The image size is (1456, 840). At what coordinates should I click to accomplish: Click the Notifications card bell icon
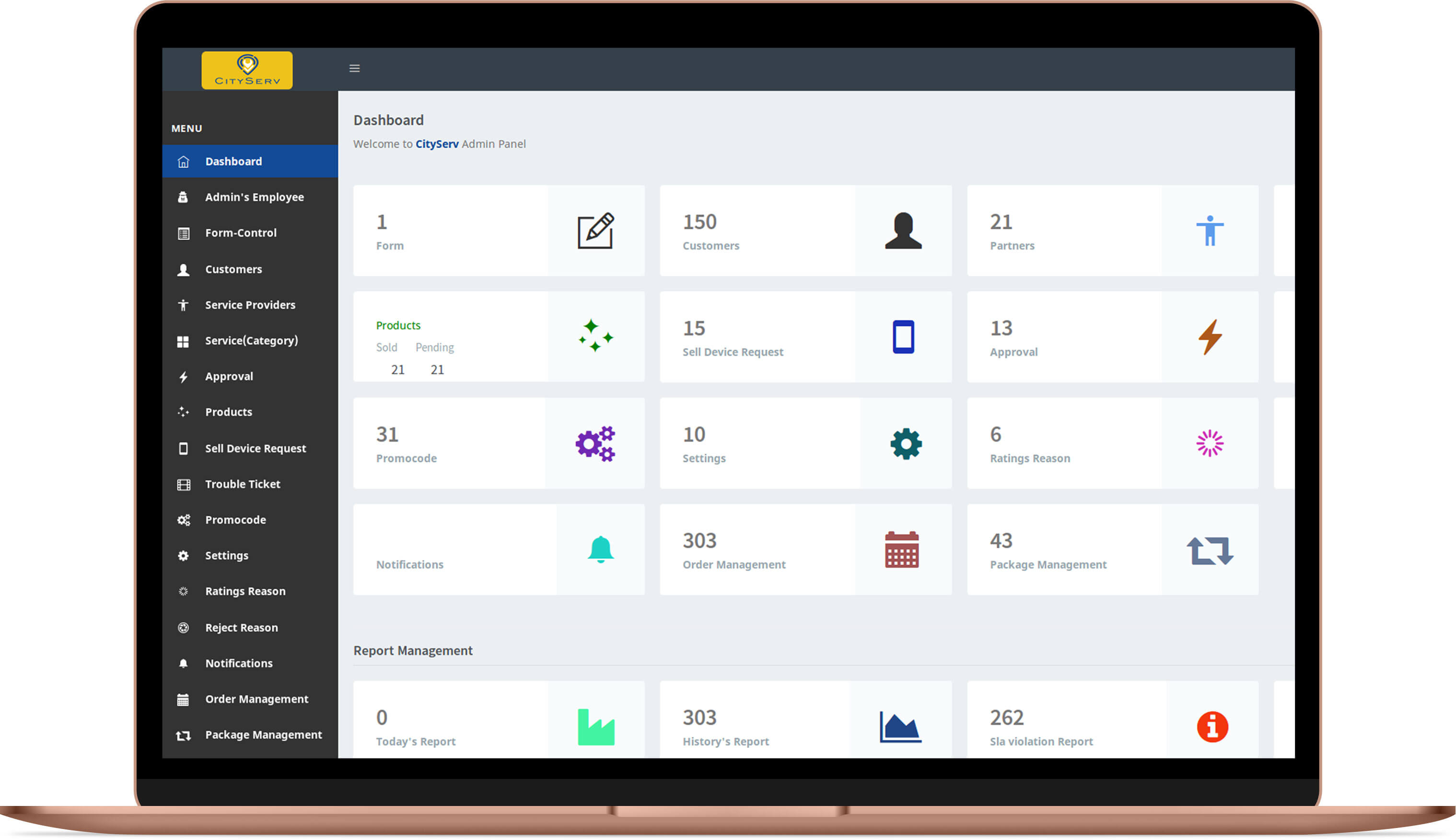pyautogui.click(x=600, y=549)
